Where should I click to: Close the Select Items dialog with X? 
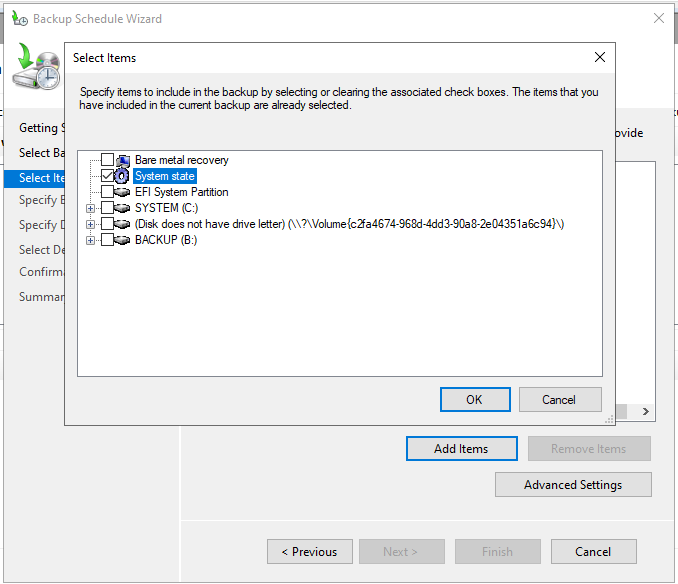point(599,58)
